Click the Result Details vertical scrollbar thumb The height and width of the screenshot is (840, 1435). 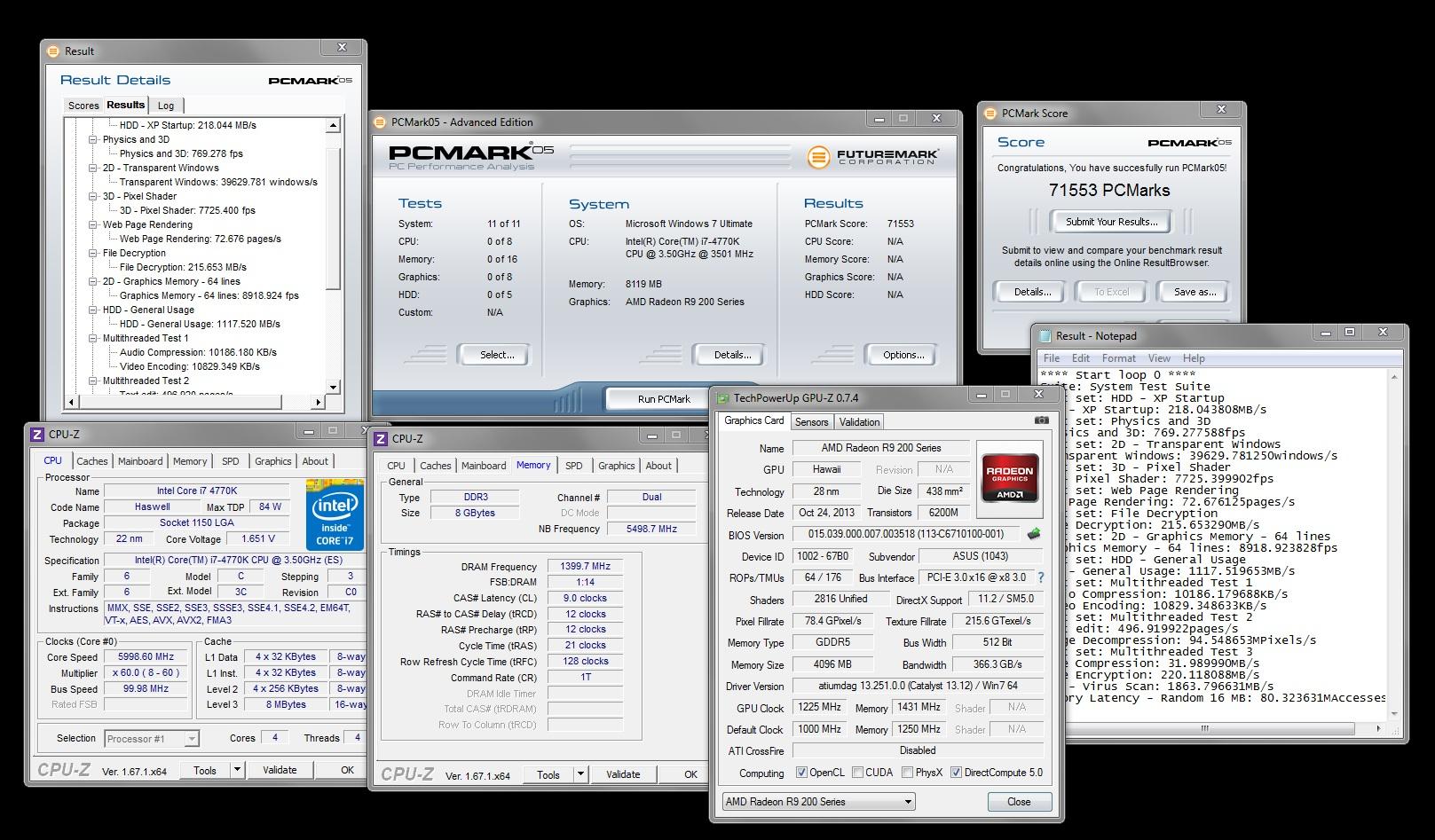(333, 217)
